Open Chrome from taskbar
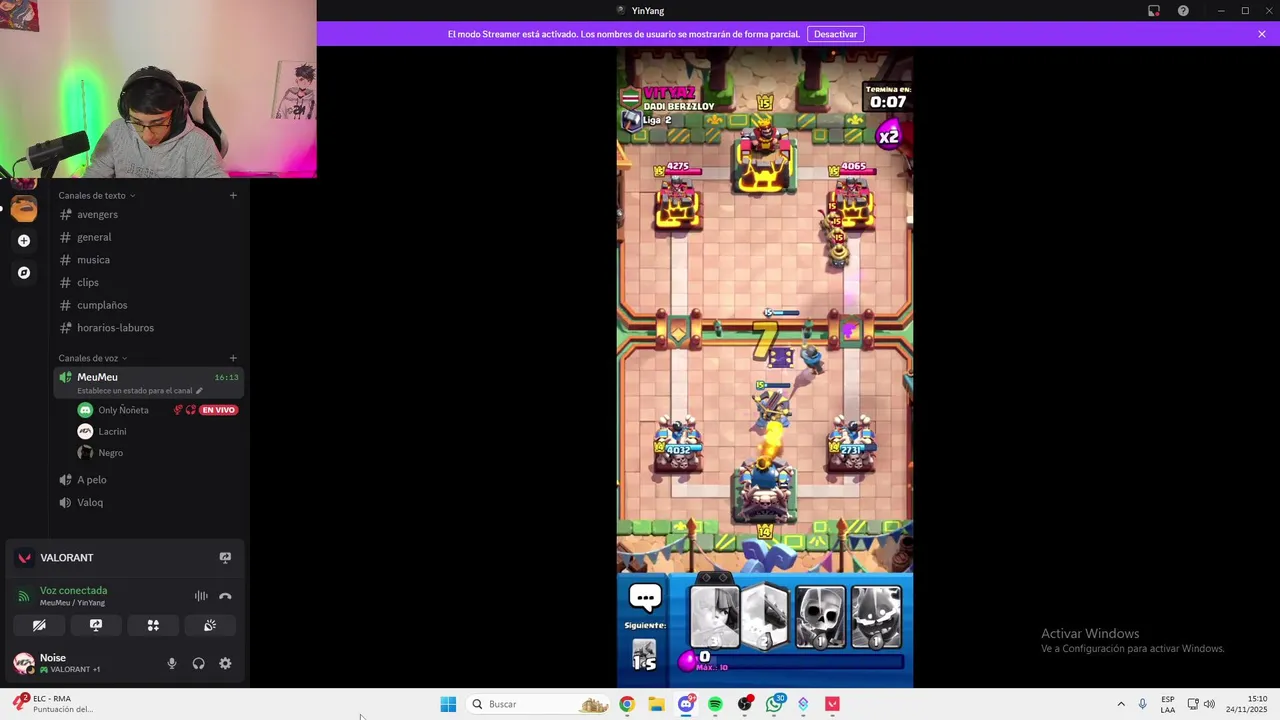 [x=626, y=704]
